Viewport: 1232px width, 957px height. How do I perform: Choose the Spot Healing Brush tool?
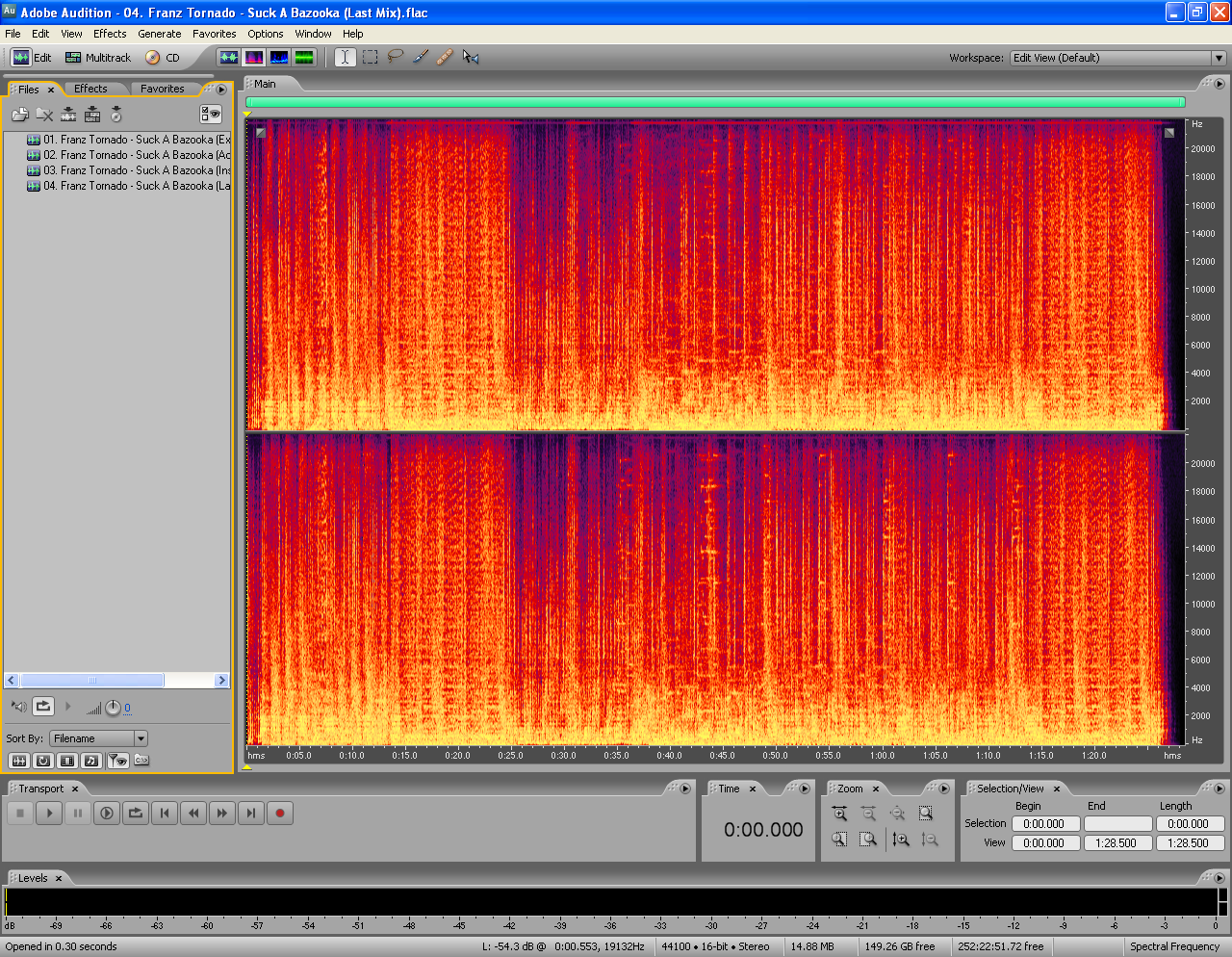pos(445,58)
